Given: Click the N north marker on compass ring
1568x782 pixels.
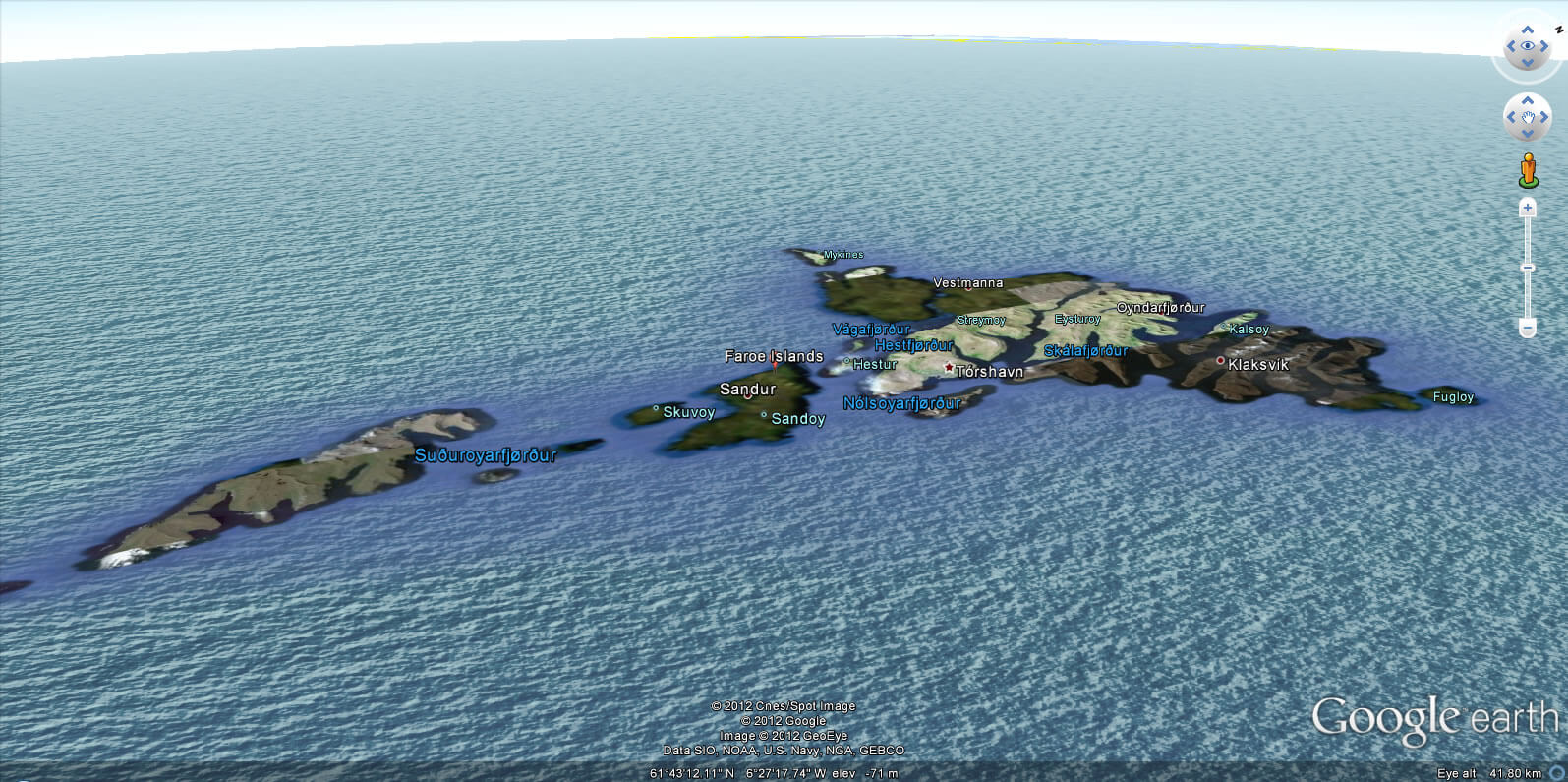Looking at the screenshot, I should tap(1558, 30).
